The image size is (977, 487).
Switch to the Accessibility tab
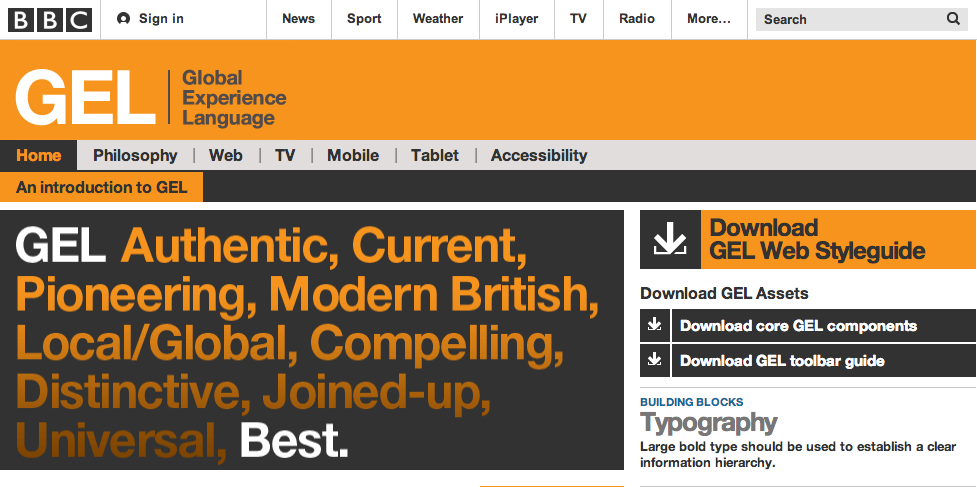539,155
